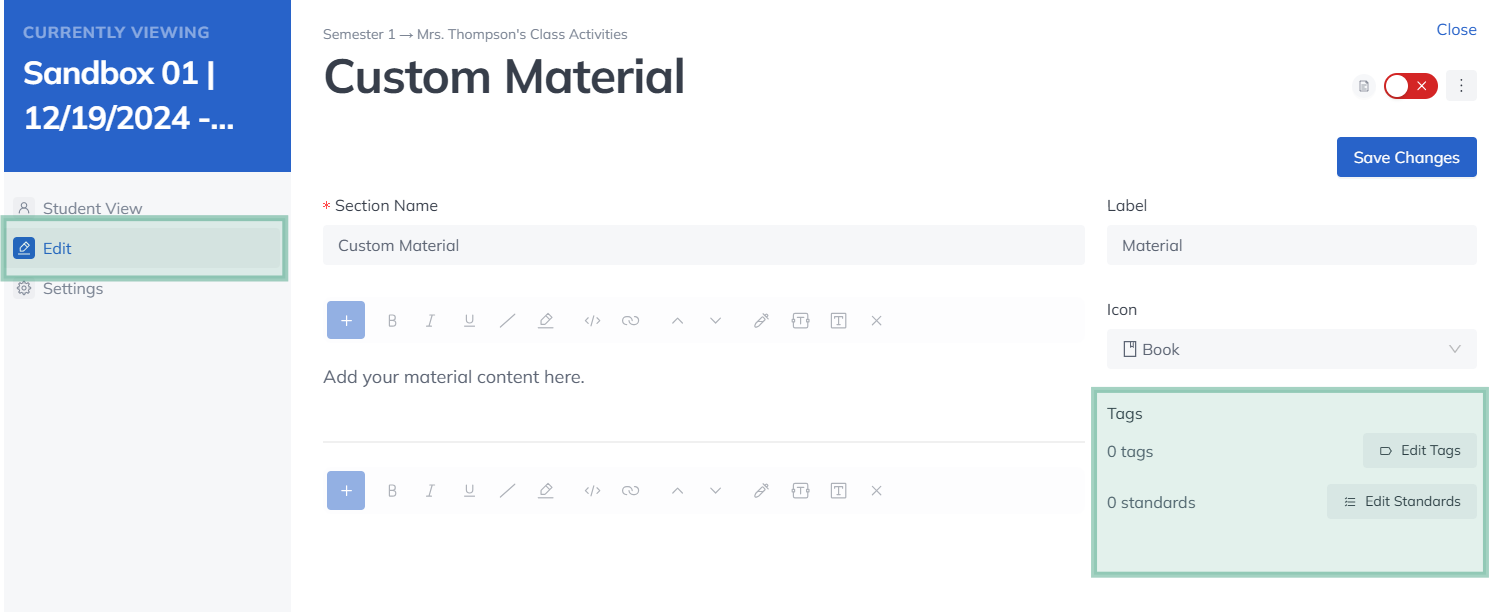The width and height of the screenshot is (1493, 612).
Task: Select the highlighter icon in the top toolbar
Action: tap(546, 321)
